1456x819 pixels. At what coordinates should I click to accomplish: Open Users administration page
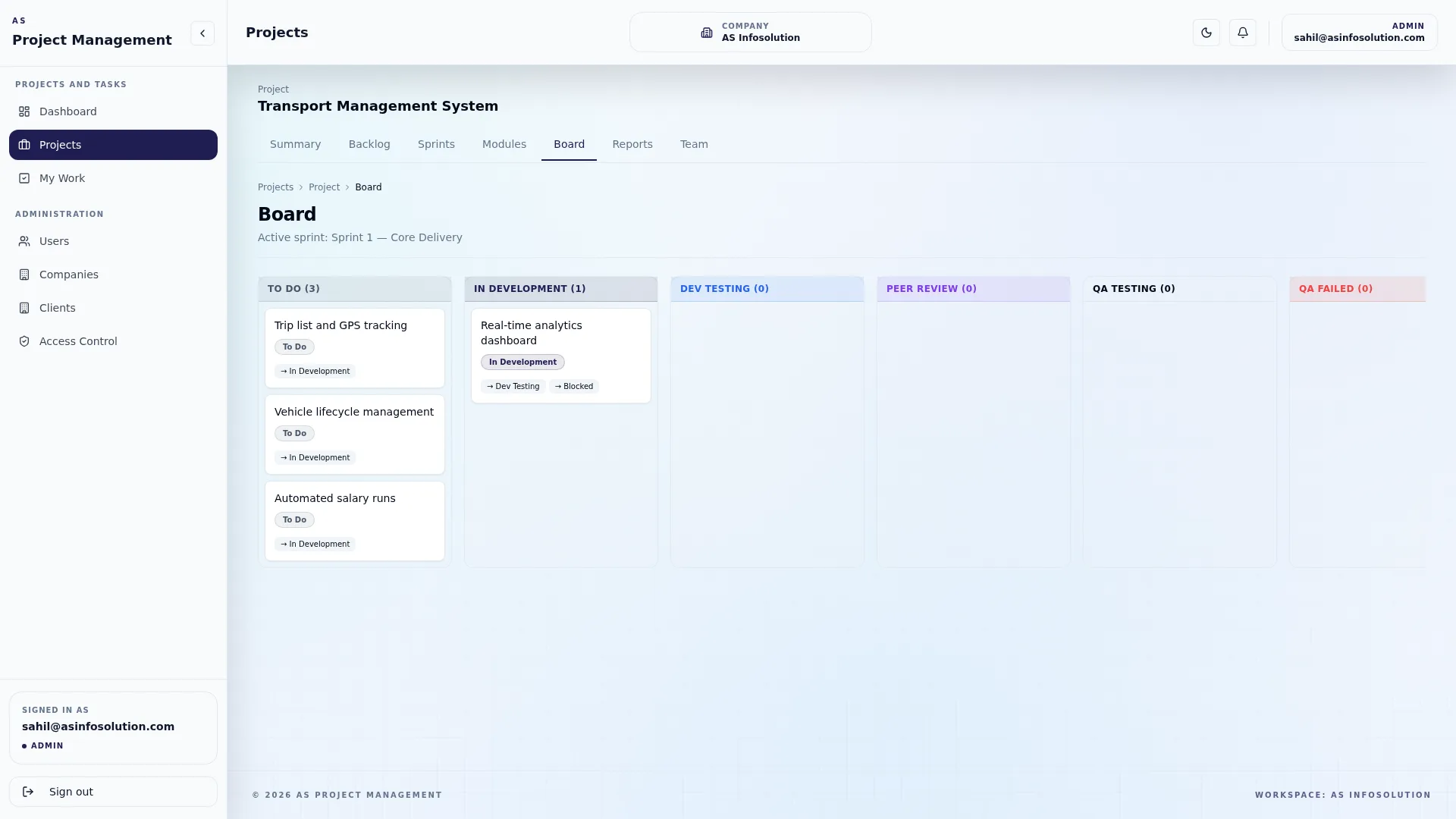tap(113, 241)
